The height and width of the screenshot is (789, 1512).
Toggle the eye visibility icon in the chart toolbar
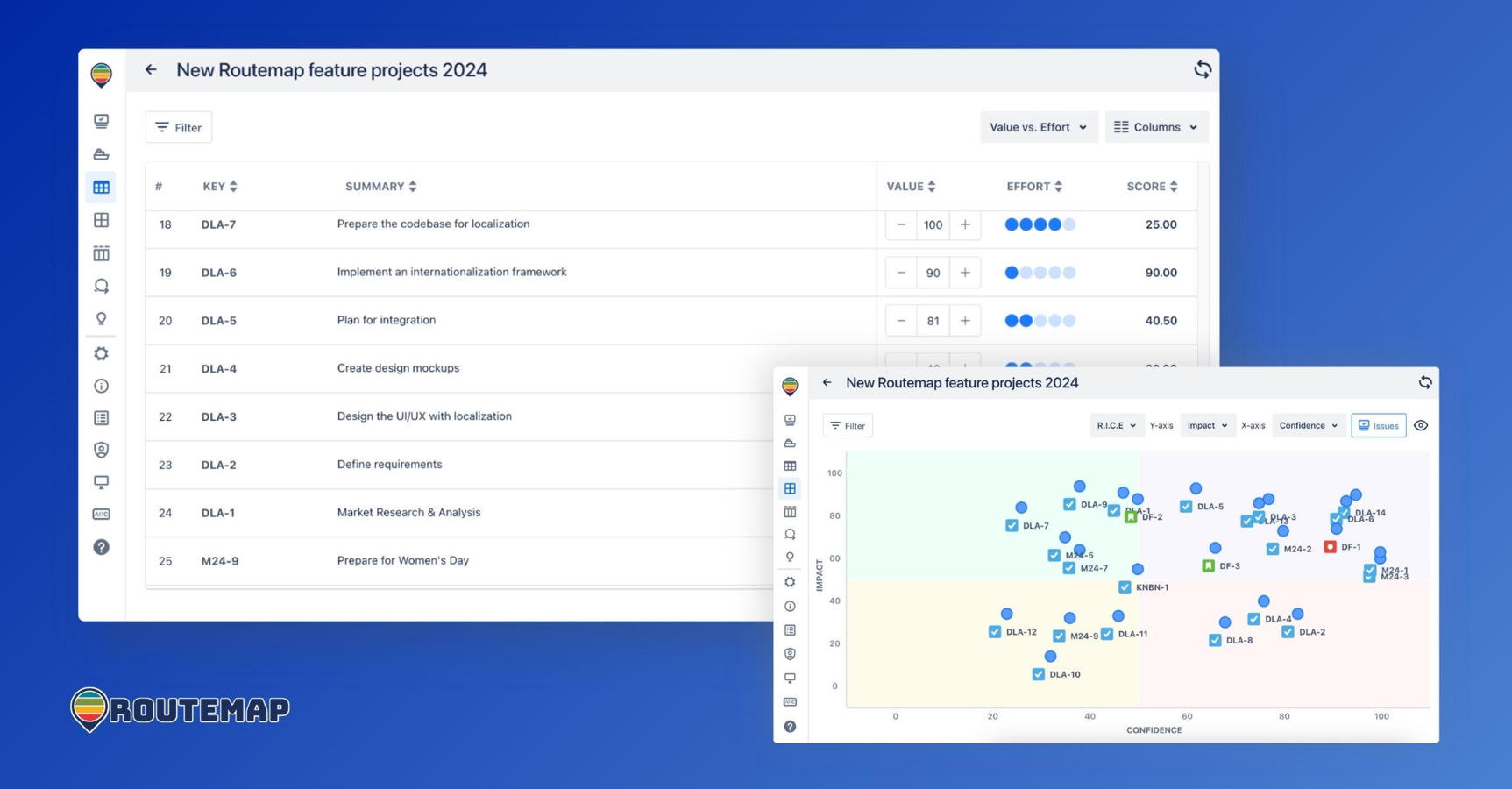tap(1421, 426)
